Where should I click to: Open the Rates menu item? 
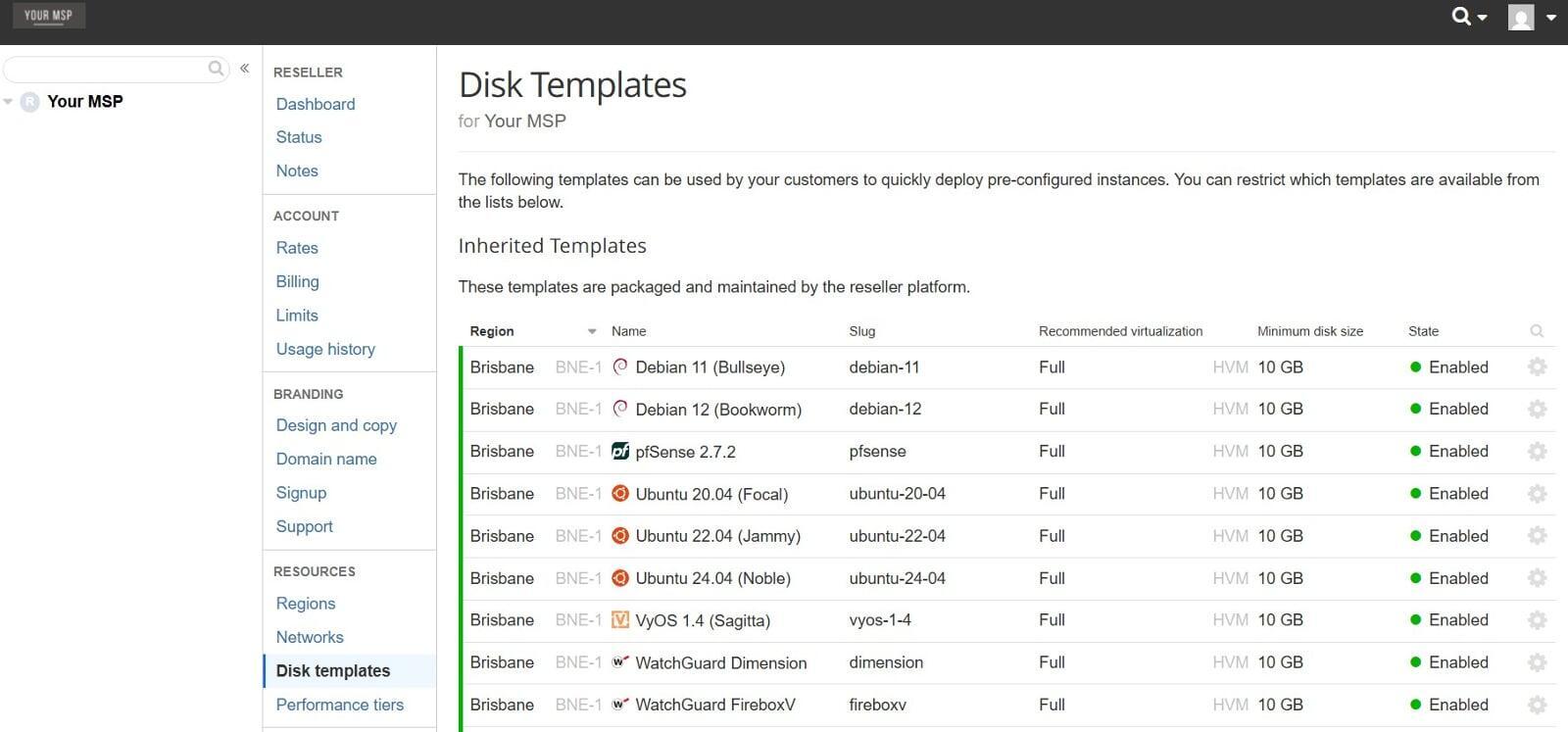297,248
